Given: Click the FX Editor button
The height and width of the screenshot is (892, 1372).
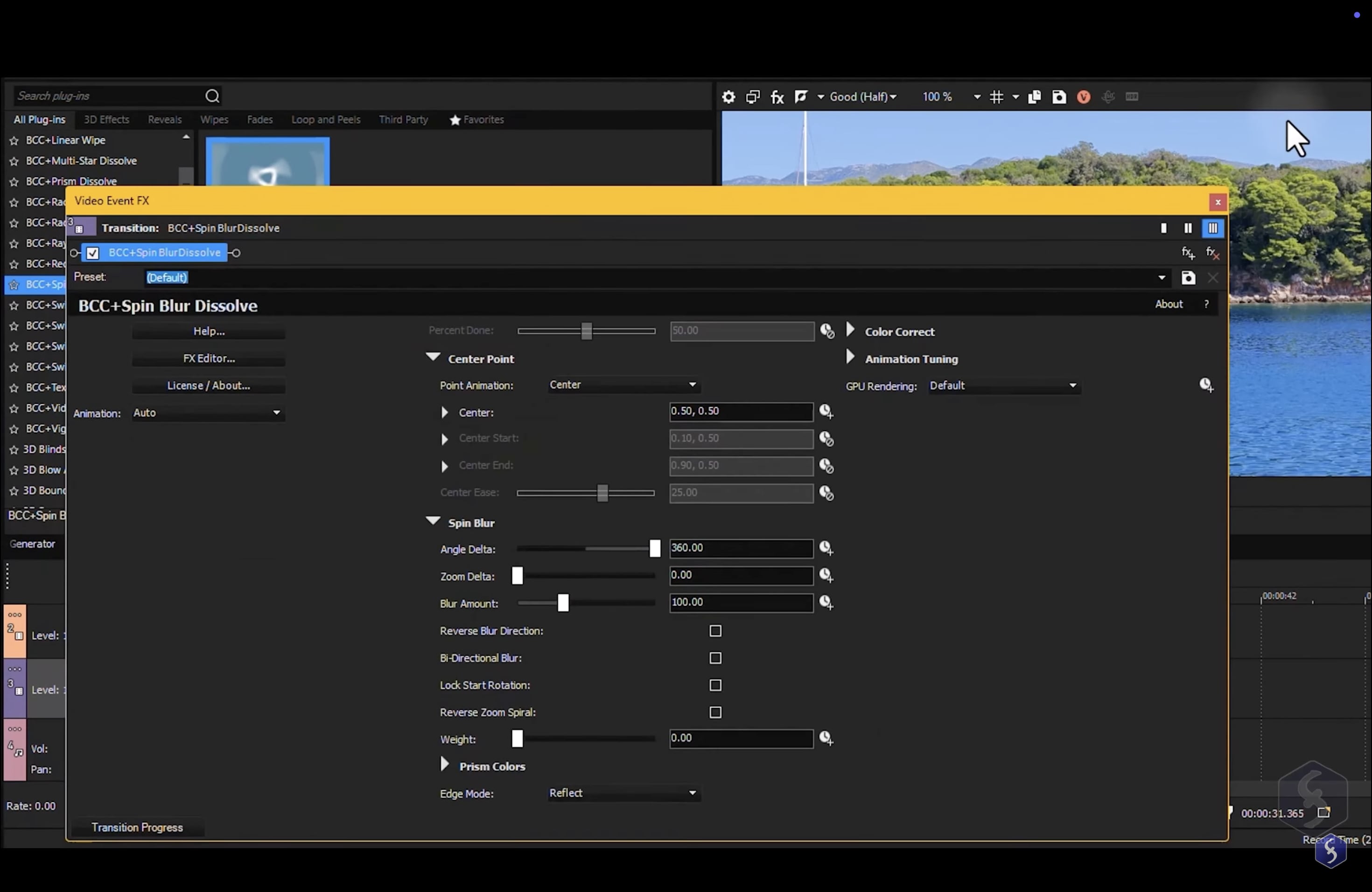Looking at the screenshot, I should coord(209,358).
